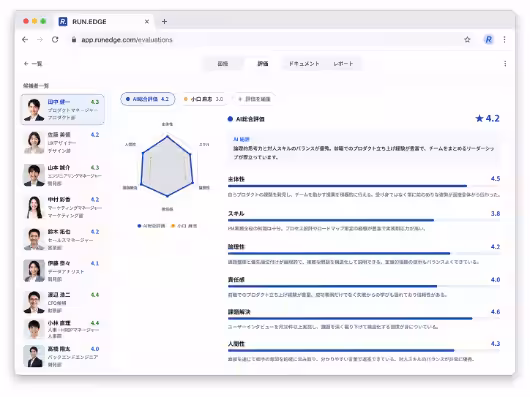Select the 小口 evaluator chip rated 3.0
Image resolution: width=530 pixels, height=398 pixels.
pyautogui.click(x=203, y=99)
